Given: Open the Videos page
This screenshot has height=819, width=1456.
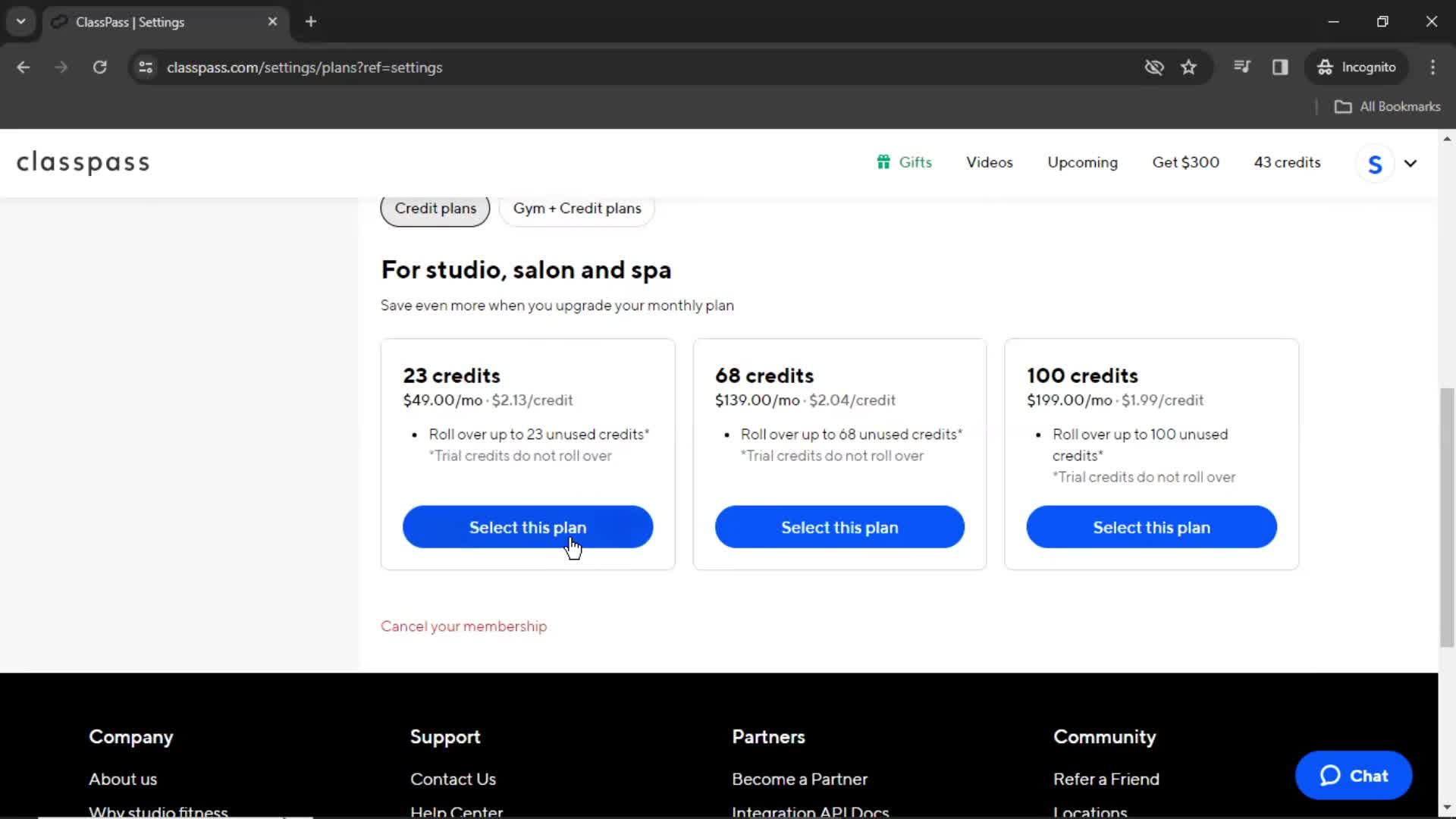Looking at the screenshot, I should [989, 162].
